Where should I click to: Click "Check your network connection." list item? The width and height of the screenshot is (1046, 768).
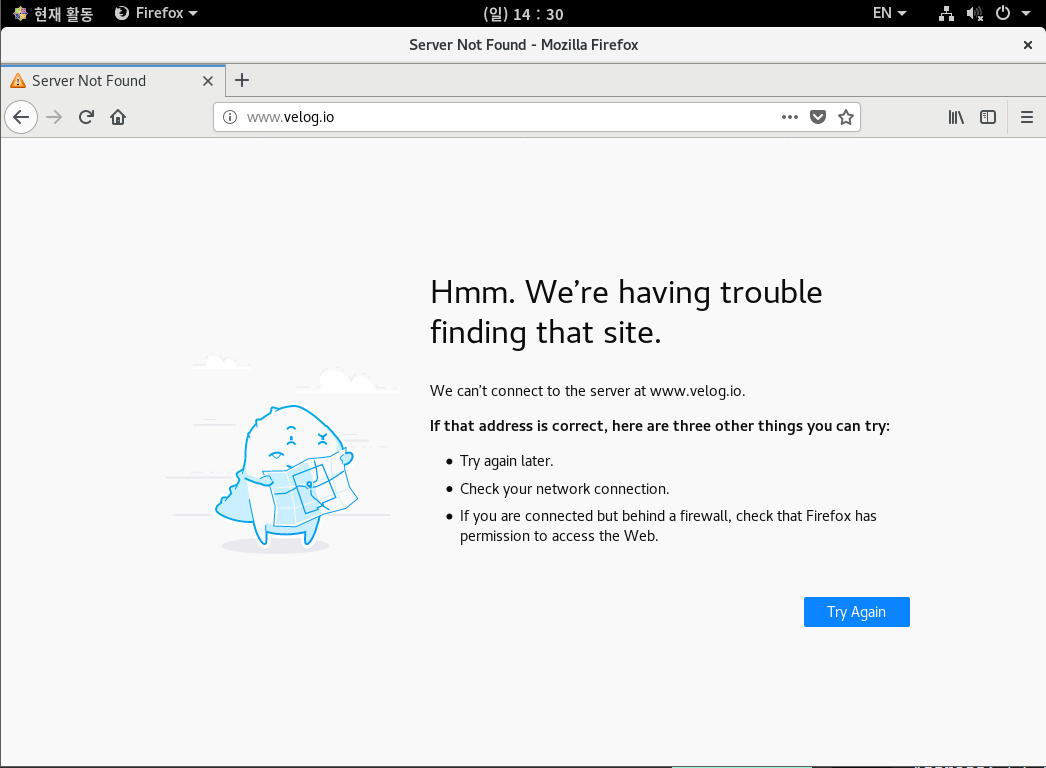tap(564, 489)
